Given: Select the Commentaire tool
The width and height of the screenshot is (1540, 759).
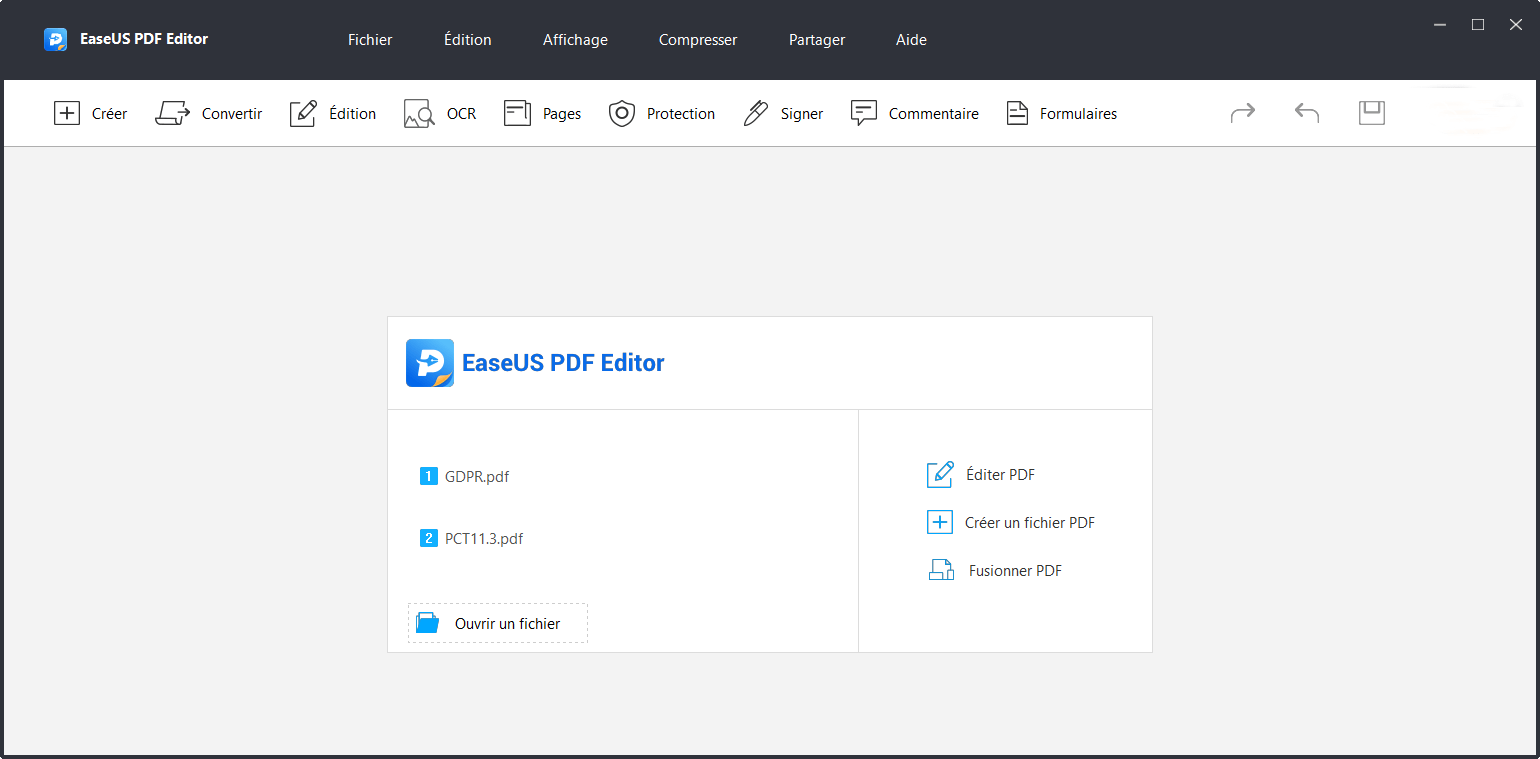Looking at the screenshot, I should [914, 113].
